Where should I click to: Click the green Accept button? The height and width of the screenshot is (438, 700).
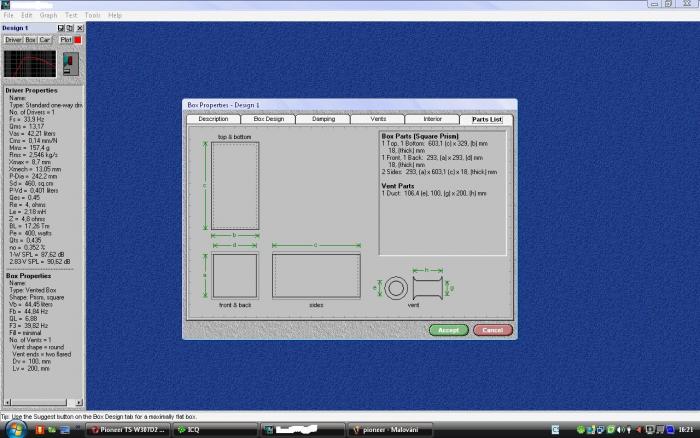point(448,330)
